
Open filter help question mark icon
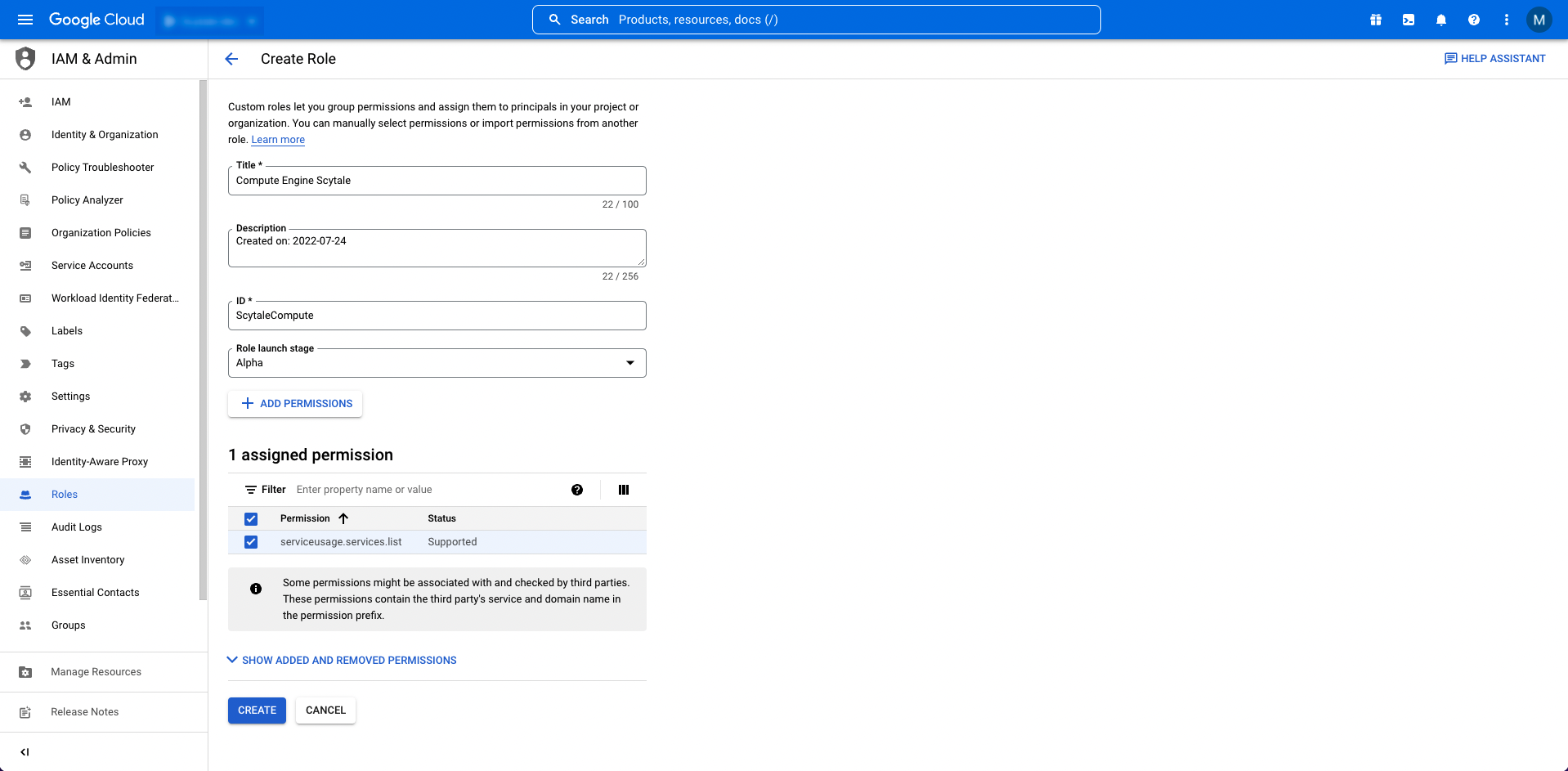(577, 490)
